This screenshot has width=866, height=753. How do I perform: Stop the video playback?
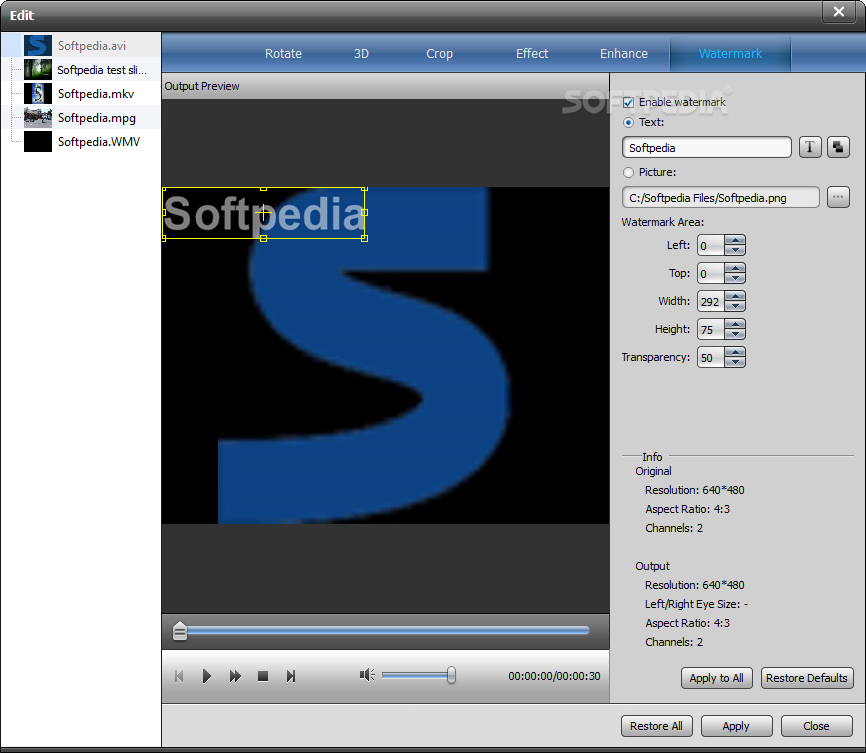point(263,676)
